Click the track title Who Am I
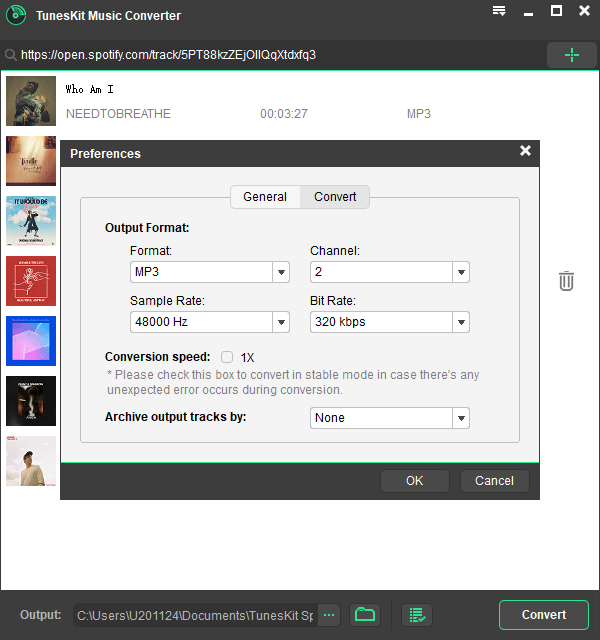The height and width of the screenshot is (640, 600). coord(89,89)
